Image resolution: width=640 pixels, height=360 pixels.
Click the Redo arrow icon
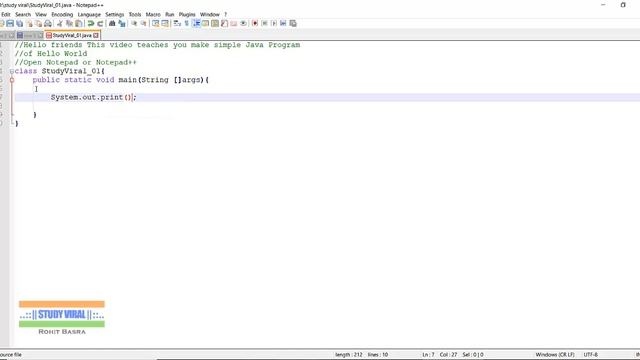[100, 24]
